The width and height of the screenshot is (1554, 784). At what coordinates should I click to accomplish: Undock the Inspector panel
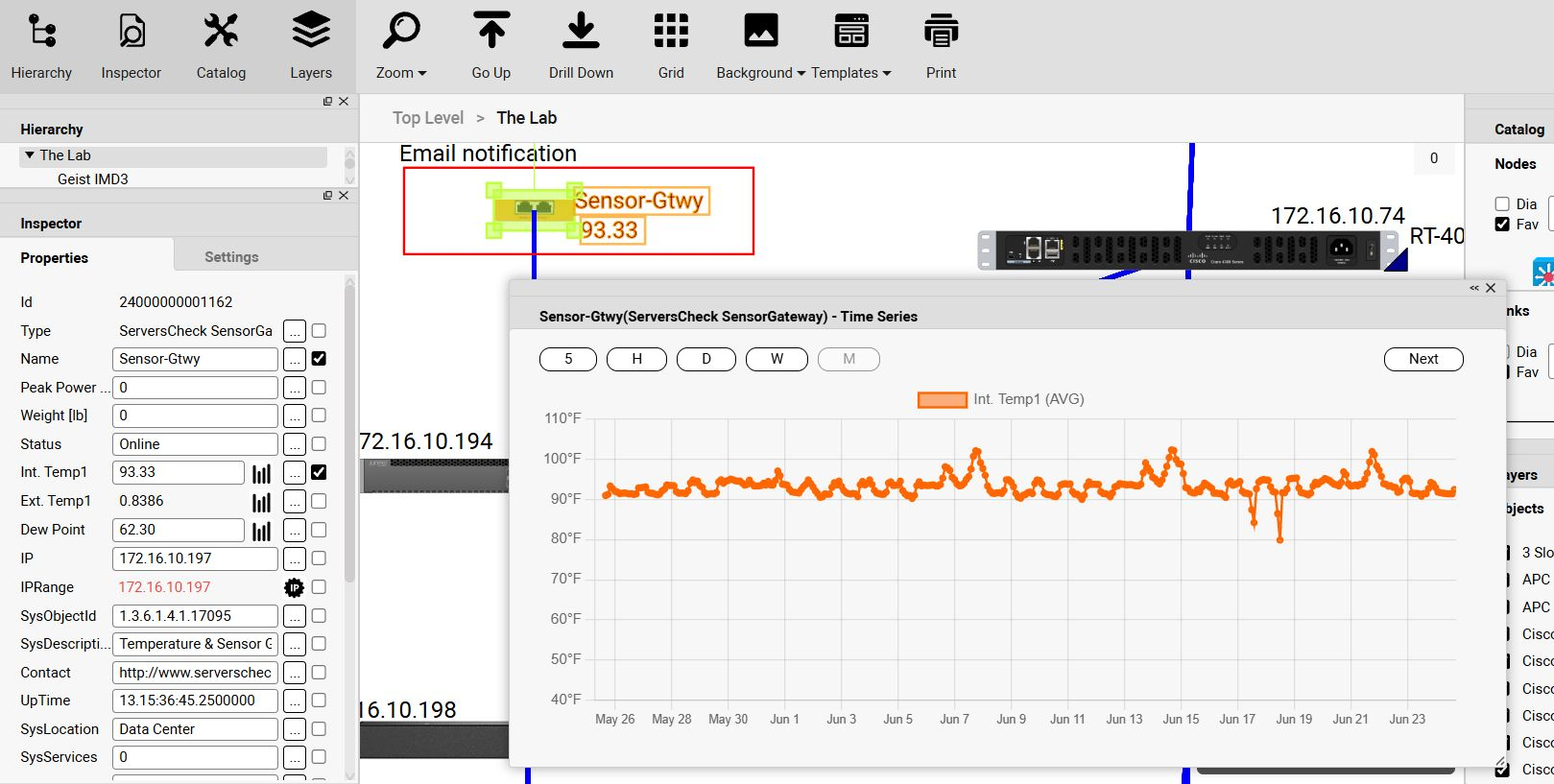pyautogui.click(x=327, y=195)
